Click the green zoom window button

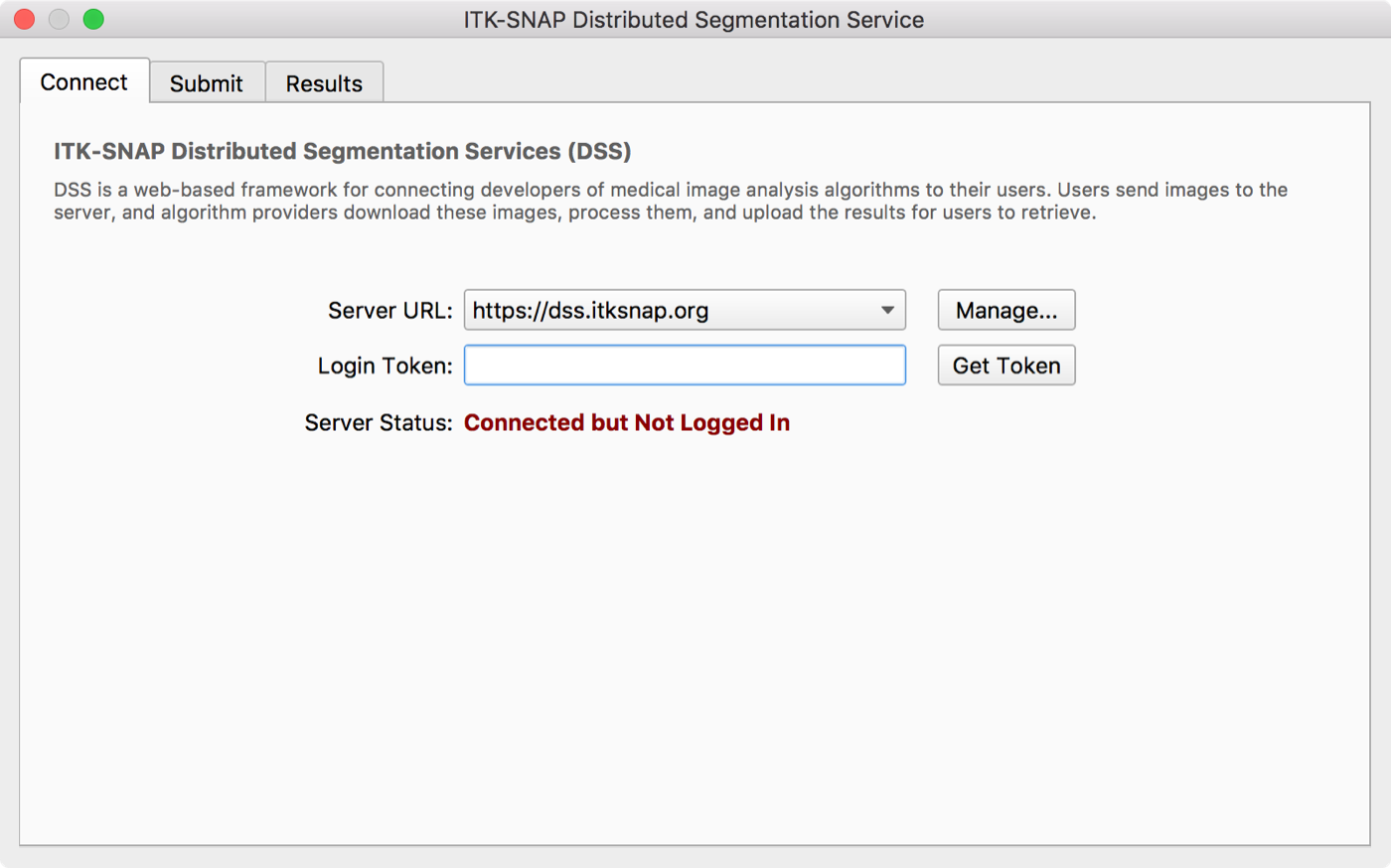93,19
